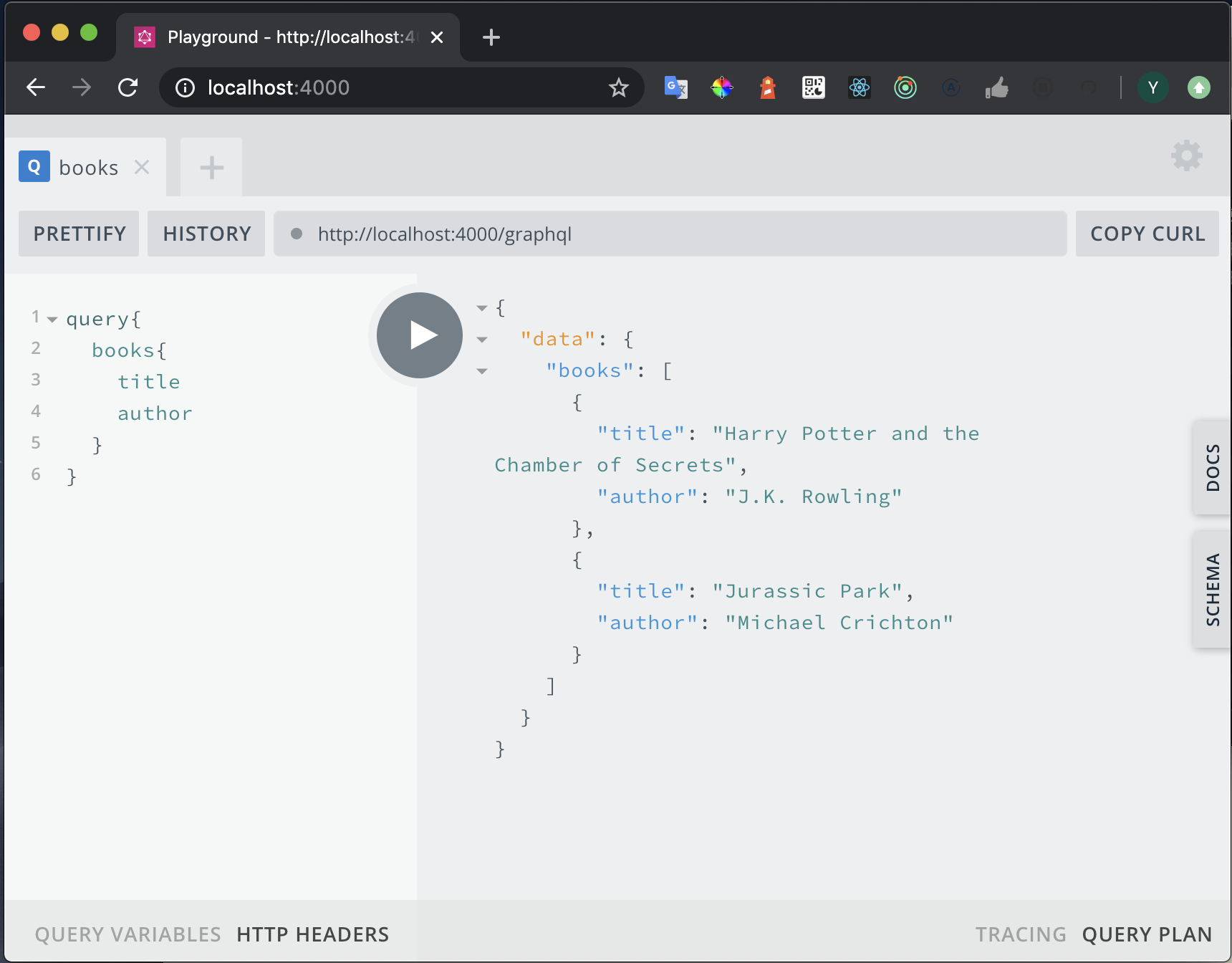
Task: Open the query HISTORY
Action: pyautogui.click(x=206, y=234)
